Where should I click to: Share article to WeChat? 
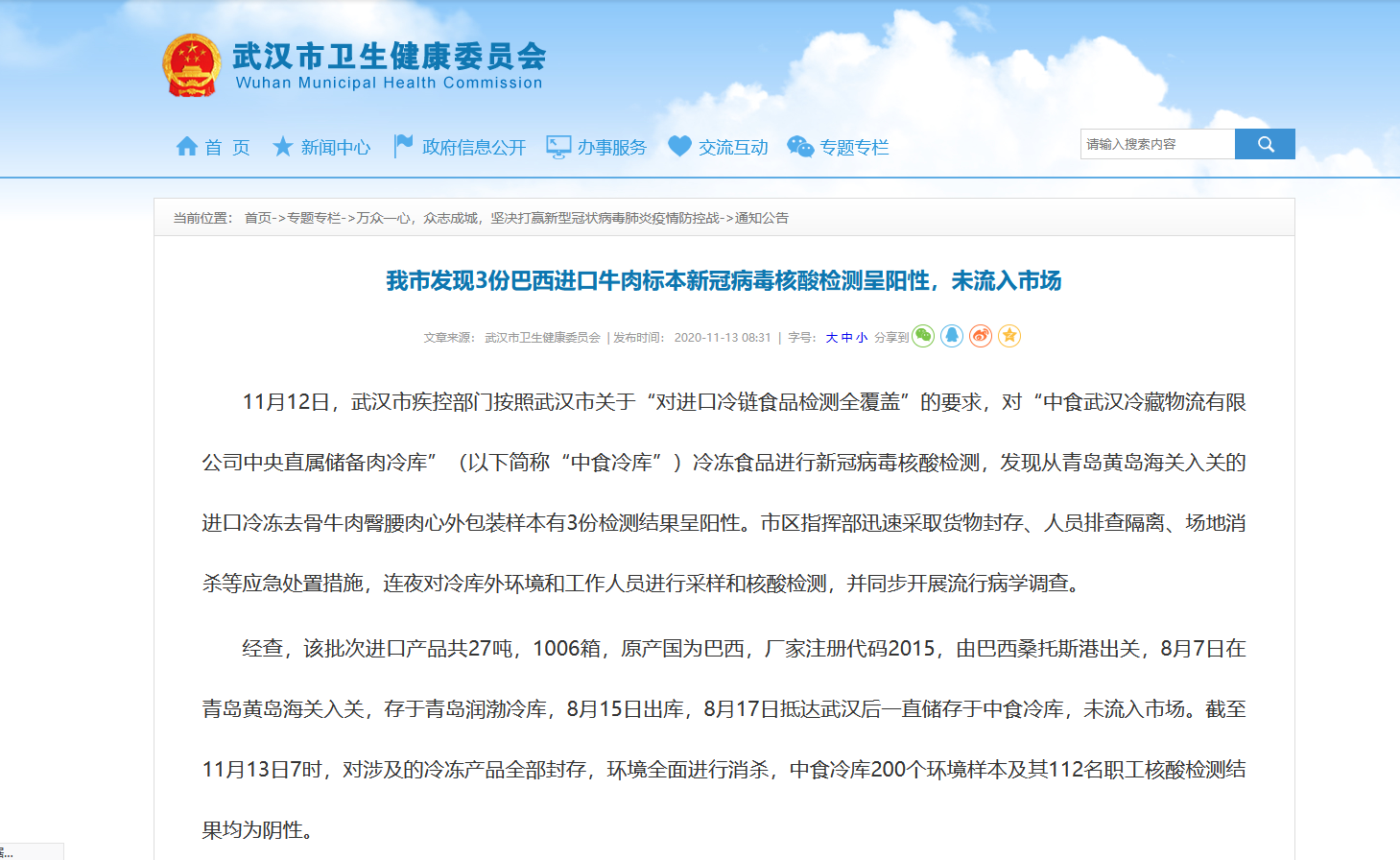[923, 336]
